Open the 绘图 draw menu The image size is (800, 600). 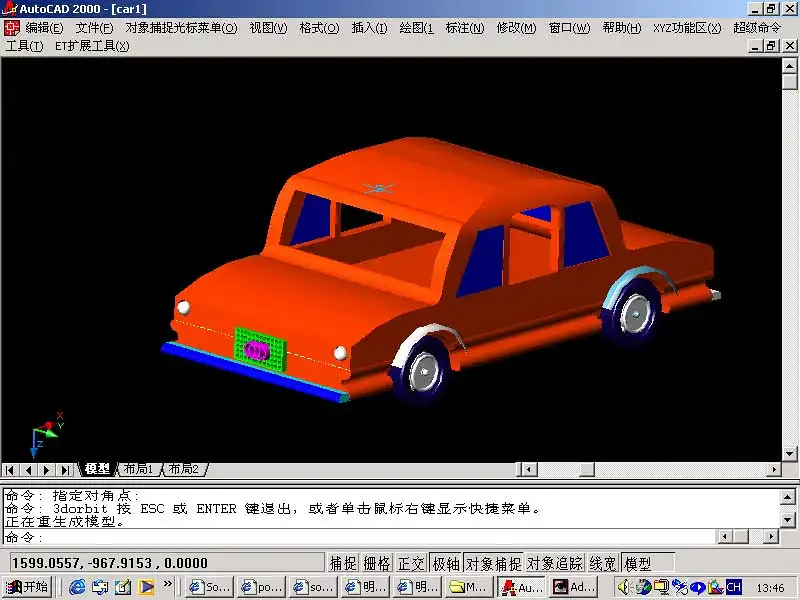[416, 28]
